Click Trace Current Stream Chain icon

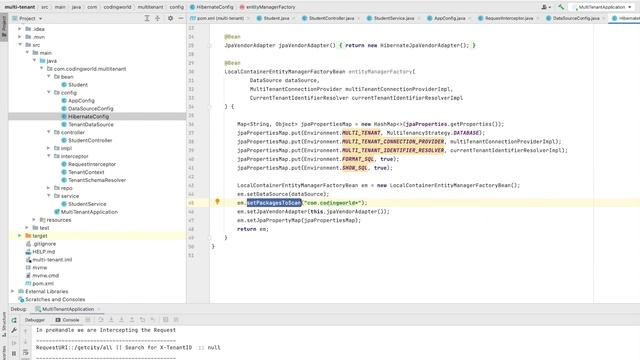(176, 320)
